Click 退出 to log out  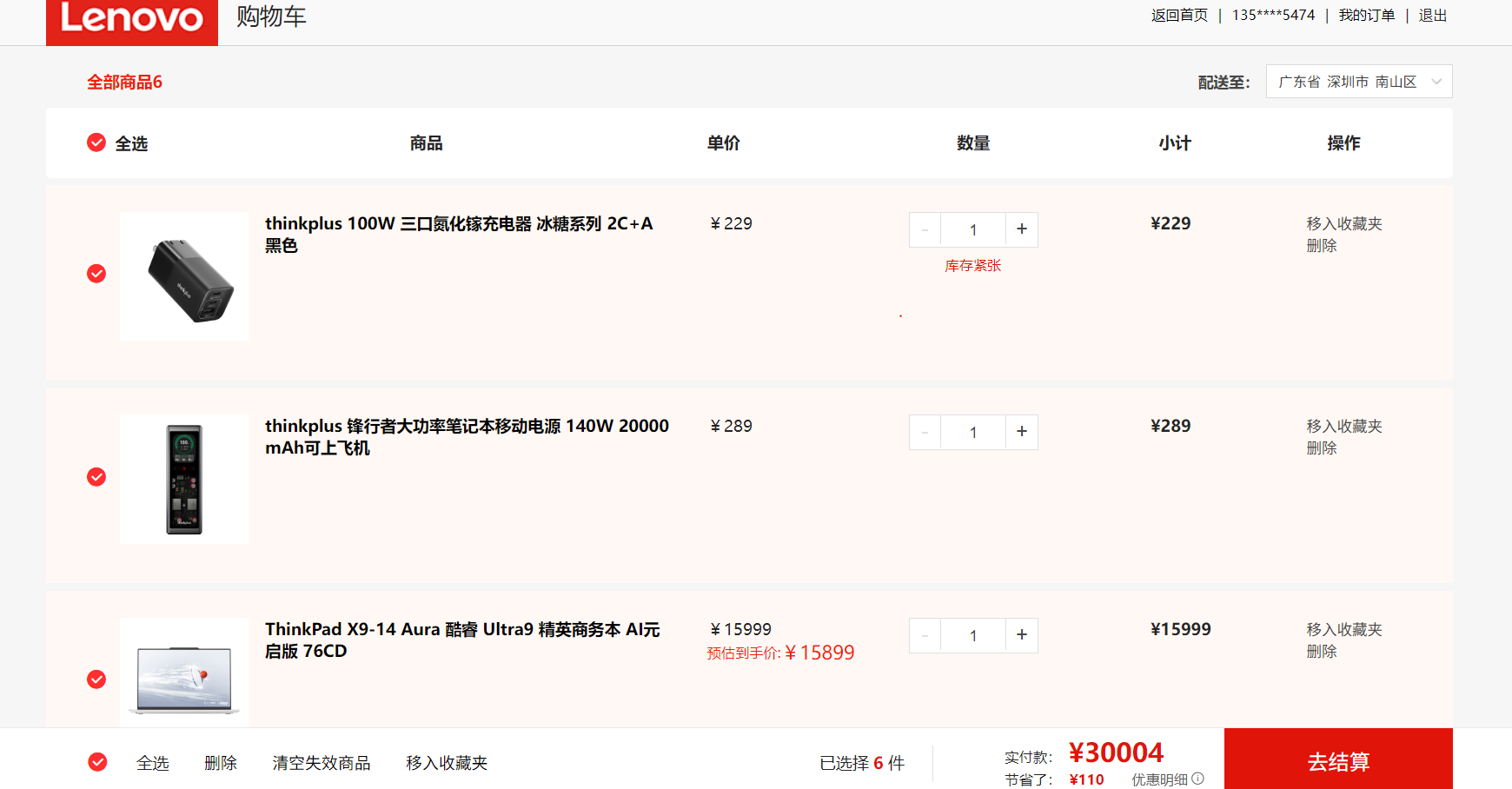[1432, 16]
